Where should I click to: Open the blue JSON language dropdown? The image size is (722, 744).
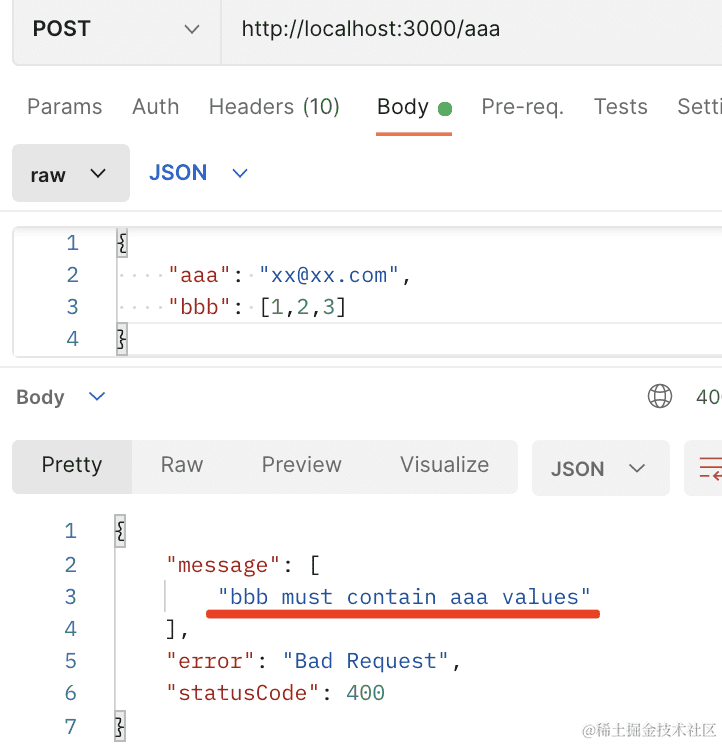point(198,173)
